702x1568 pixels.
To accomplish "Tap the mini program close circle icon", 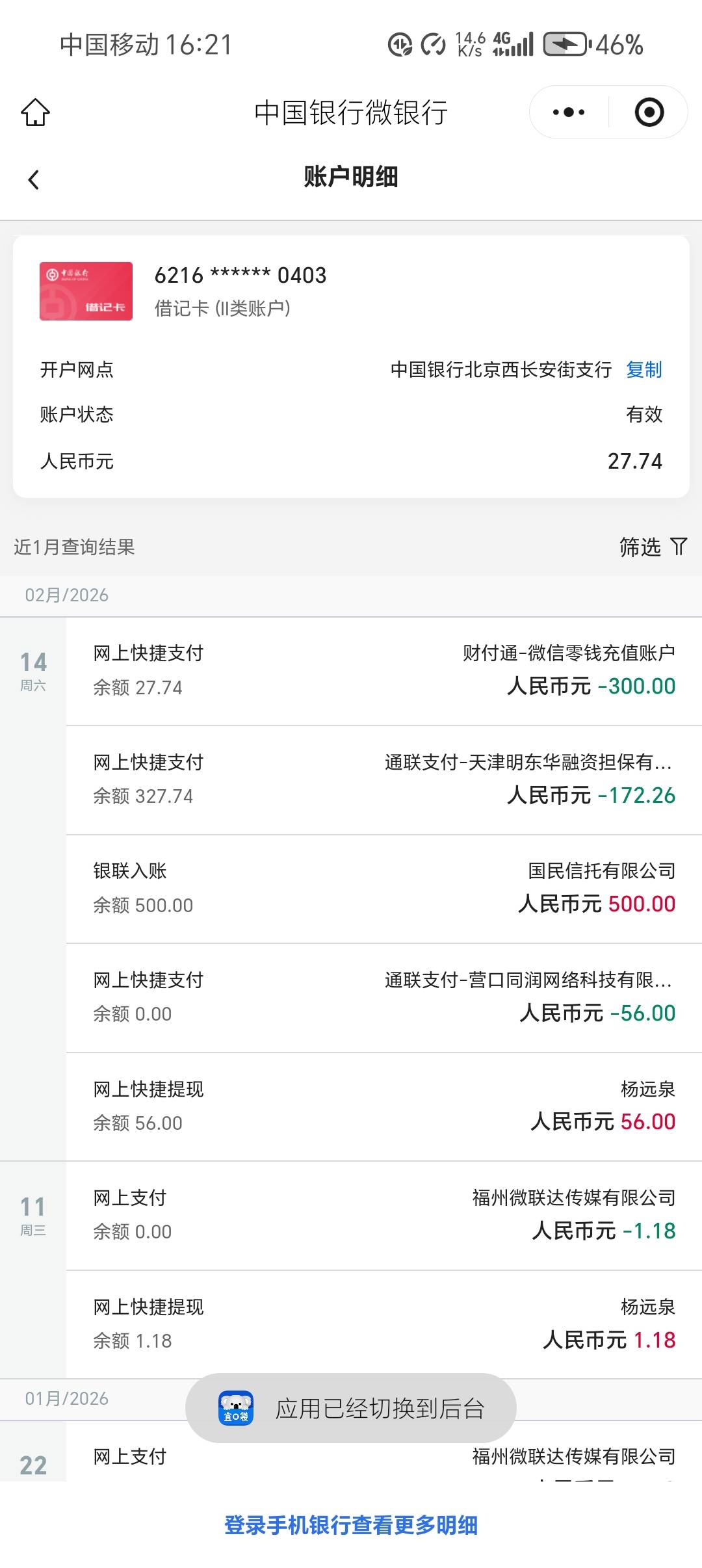I will click(x=649, y=112).
